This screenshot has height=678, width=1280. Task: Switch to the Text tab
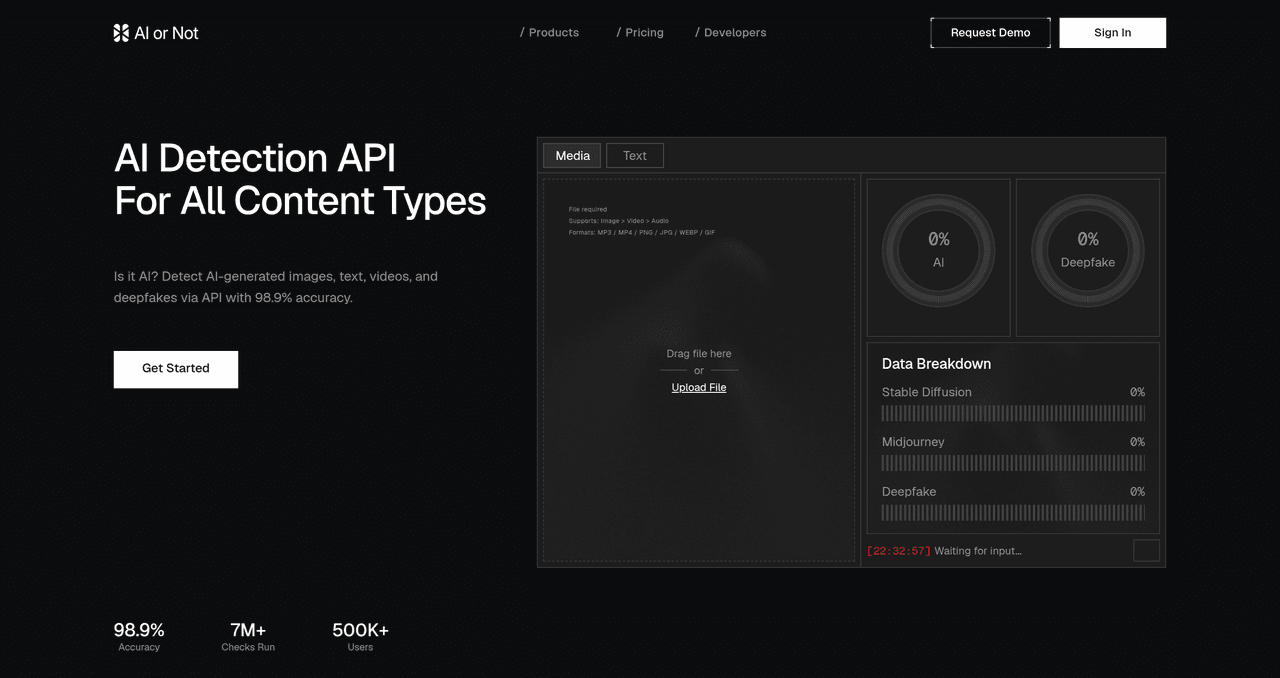tap(635, 155)
